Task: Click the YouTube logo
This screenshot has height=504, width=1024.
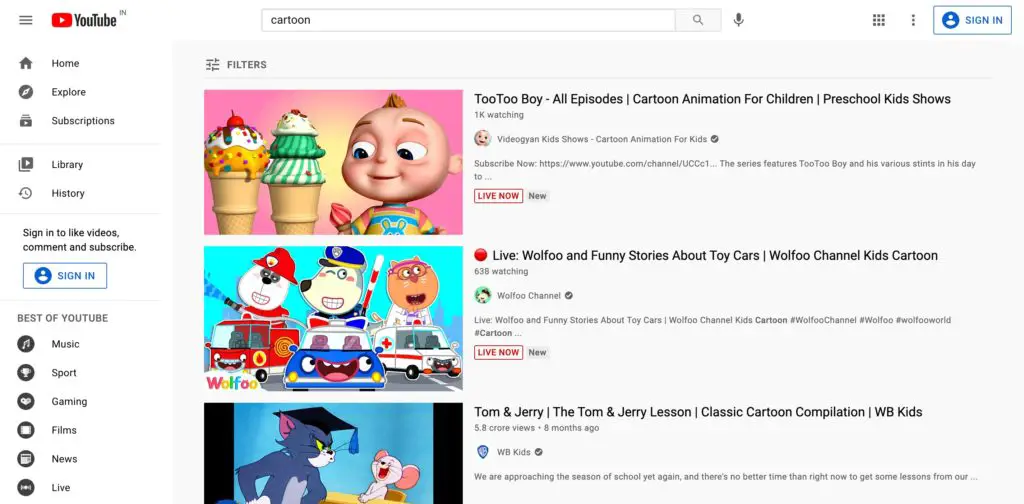Action: [x=84, y=20]
